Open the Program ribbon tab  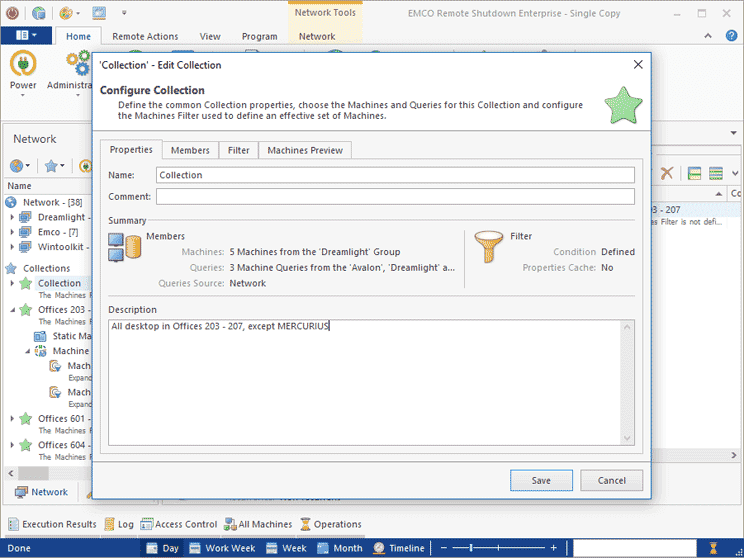click(x=260, y=36)
